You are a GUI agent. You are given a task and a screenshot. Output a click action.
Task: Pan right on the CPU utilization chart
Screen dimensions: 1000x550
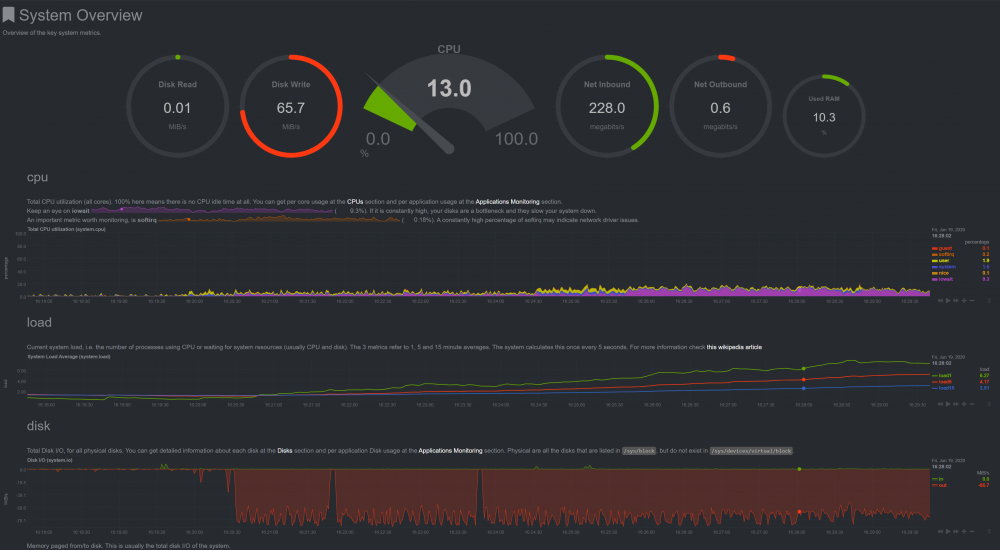point(956,301)
